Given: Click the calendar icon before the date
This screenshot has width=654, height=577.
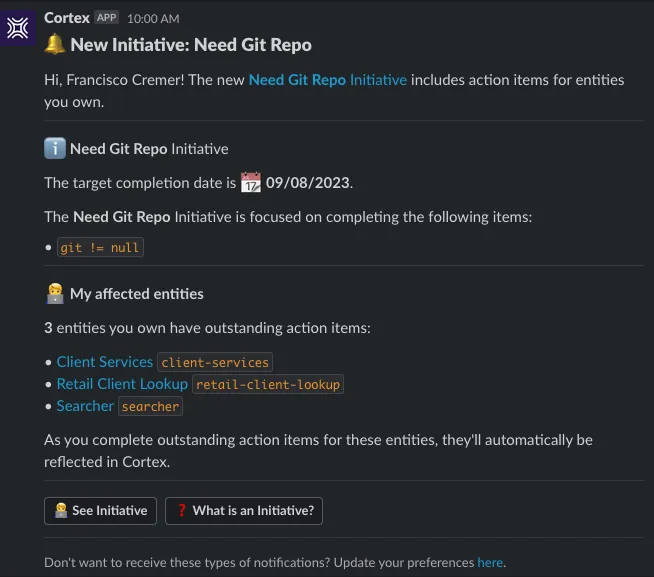Looking at the screenshot, I should point(251,183).
